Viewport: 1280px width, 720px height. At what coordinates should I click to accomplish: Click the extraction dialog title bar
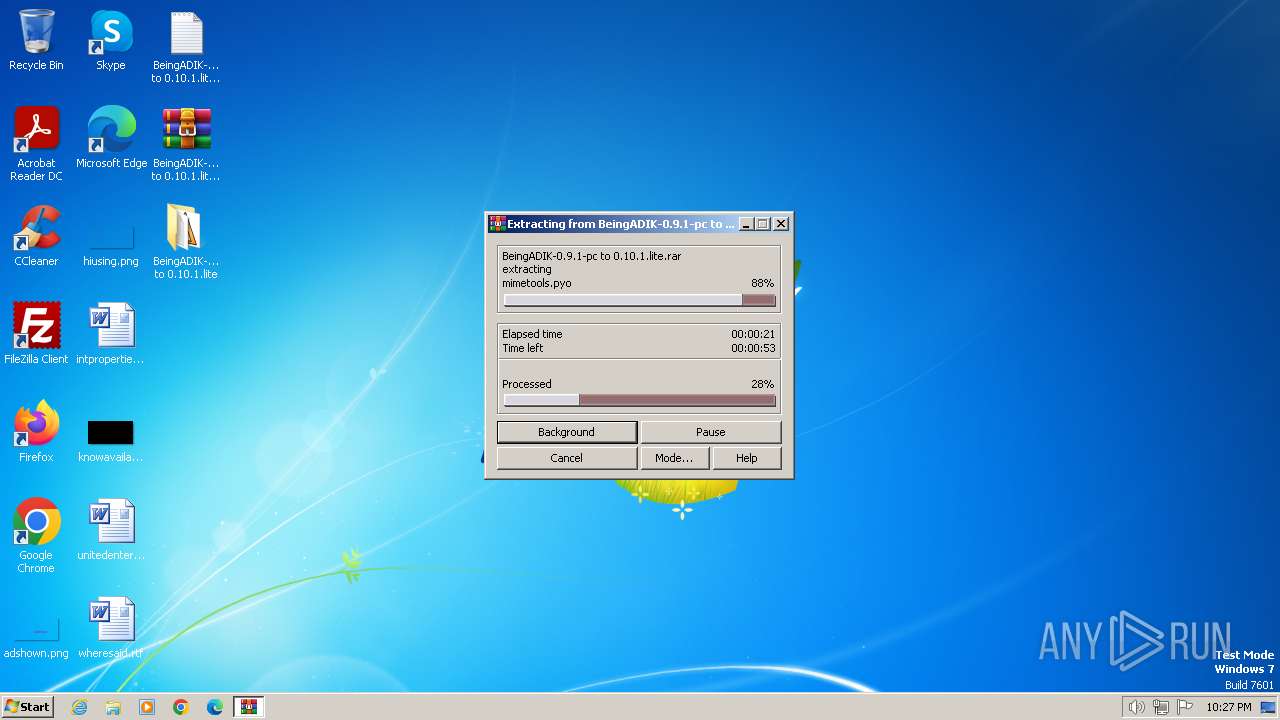click(620, 224)
